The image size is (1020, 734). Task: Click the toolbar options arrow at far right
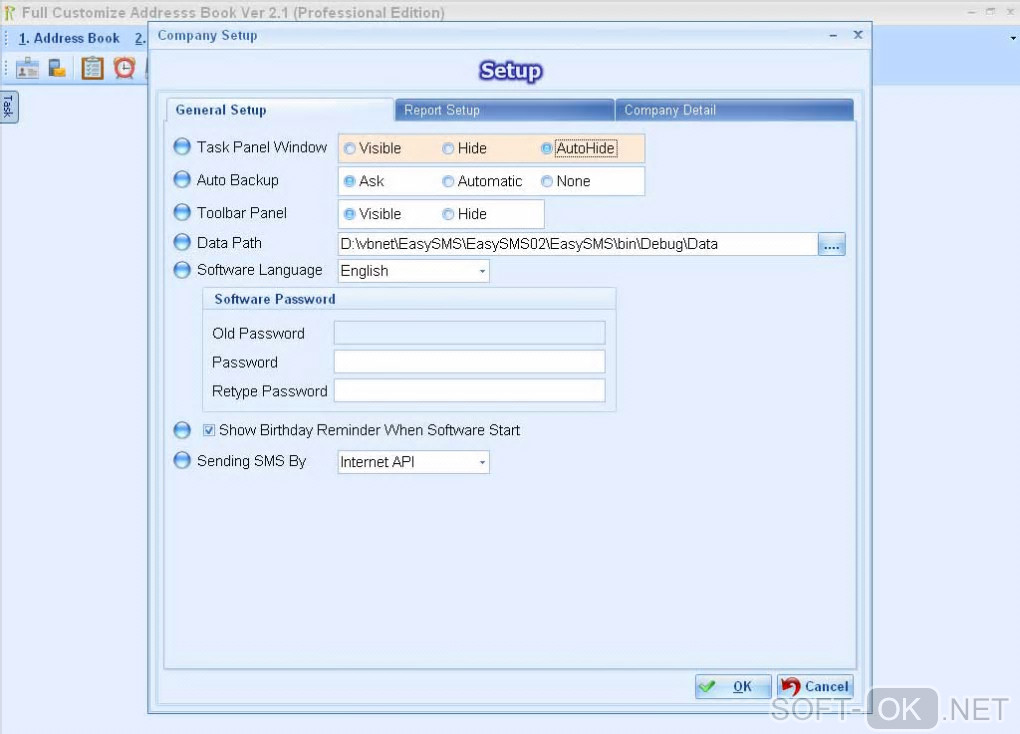pyautogui.click(x=1013, y=38)
